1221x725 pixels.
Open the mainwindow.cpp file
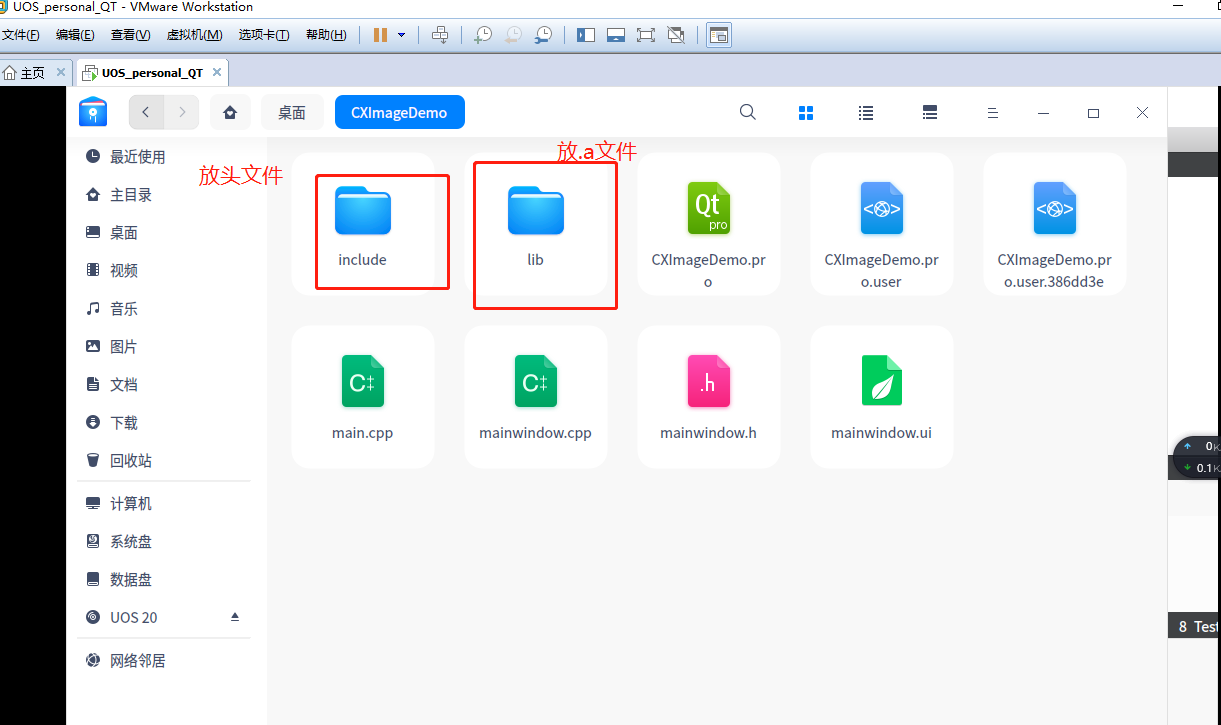535,396
